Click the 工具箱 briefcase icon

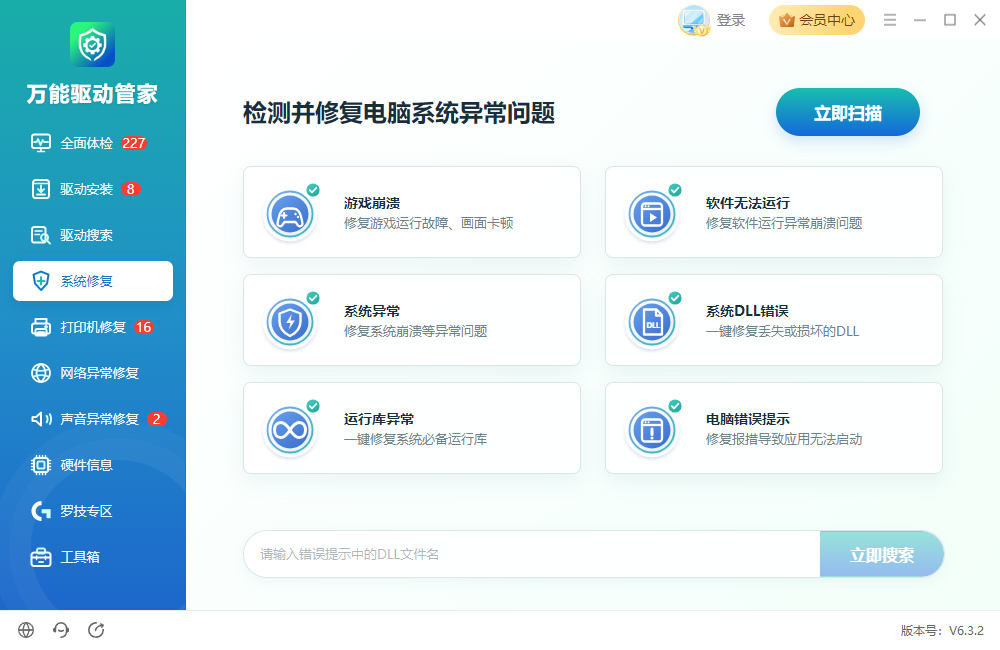(41, 557)
